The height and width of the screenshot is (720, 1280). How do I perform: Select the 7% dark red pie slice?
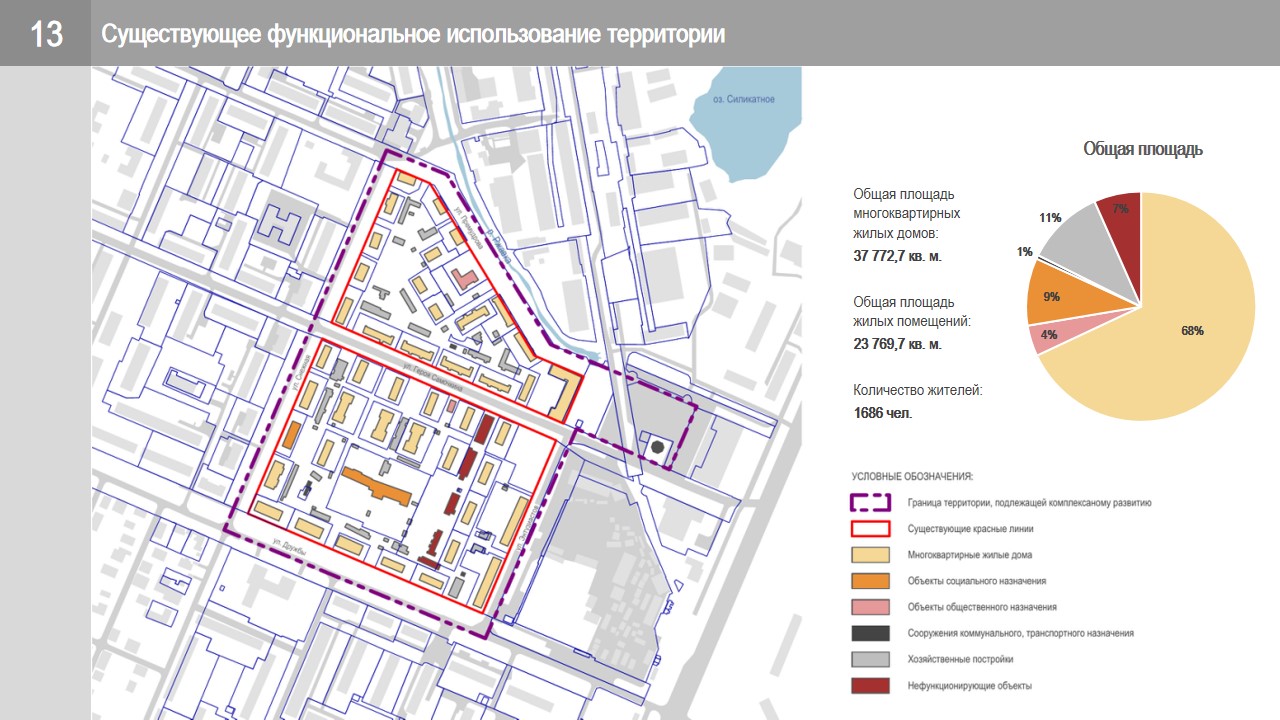[x=1122, y=215]
